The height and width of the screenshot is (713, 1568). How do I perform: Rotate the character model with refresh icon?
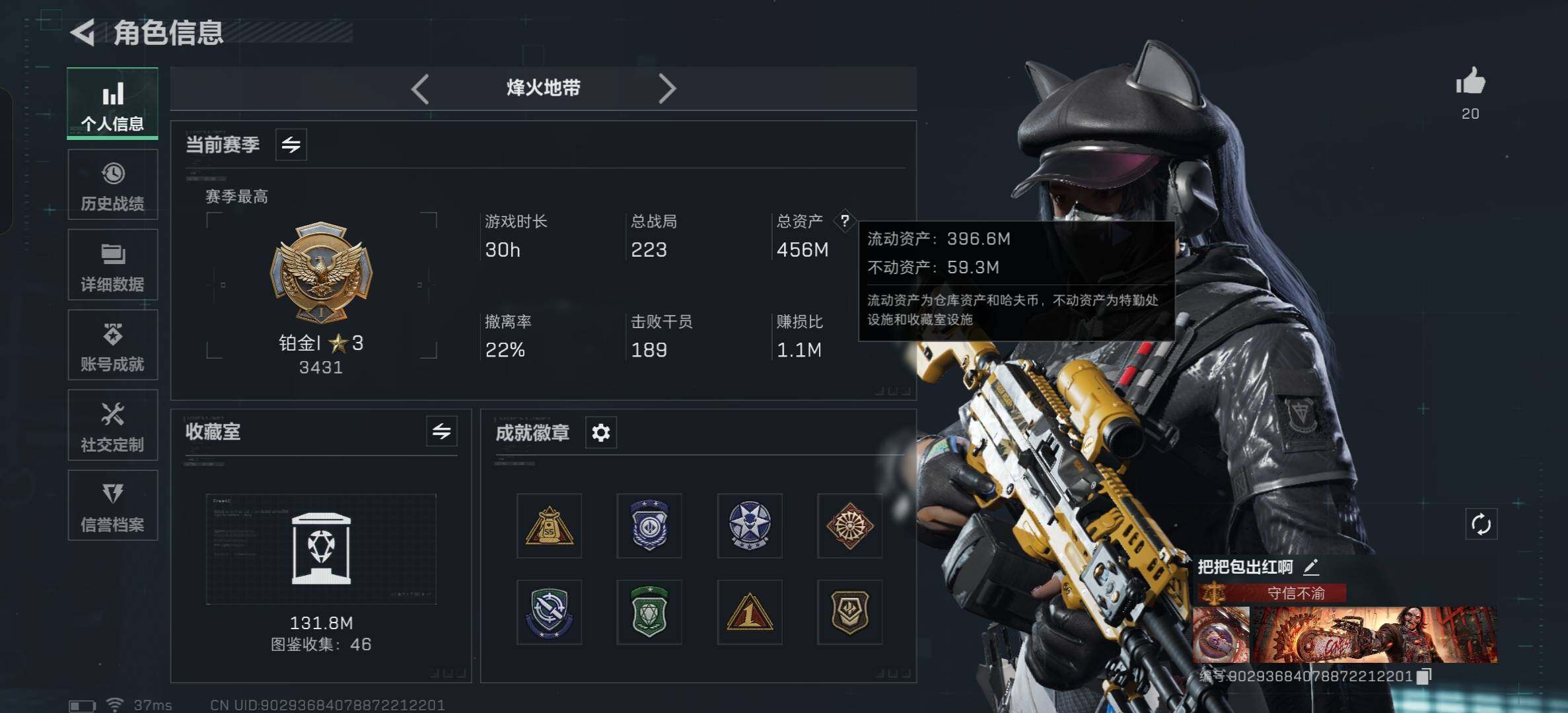[1481, 525]
